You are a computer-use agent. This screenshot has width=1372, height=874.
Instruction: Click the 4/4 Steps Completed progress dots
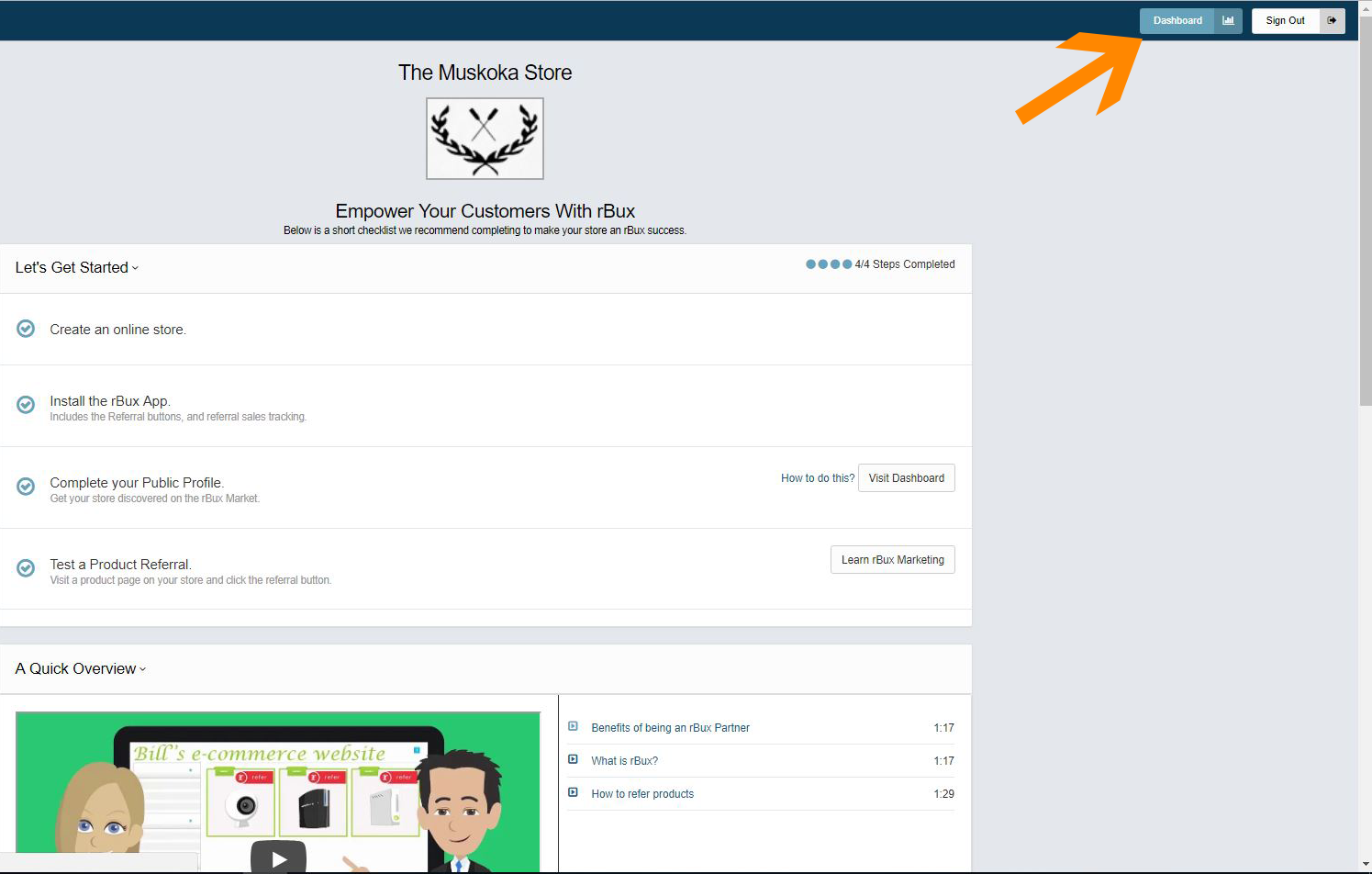click(829, 264)
